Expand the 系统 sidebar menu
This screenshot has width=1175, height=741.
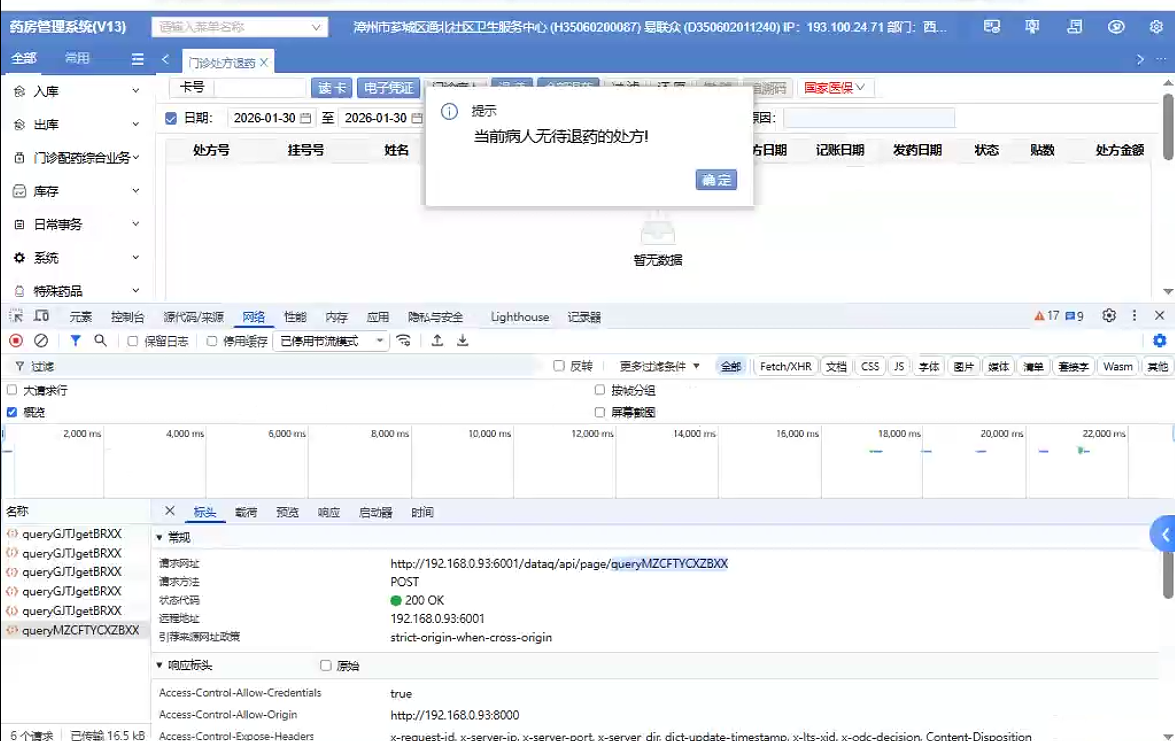77,258
